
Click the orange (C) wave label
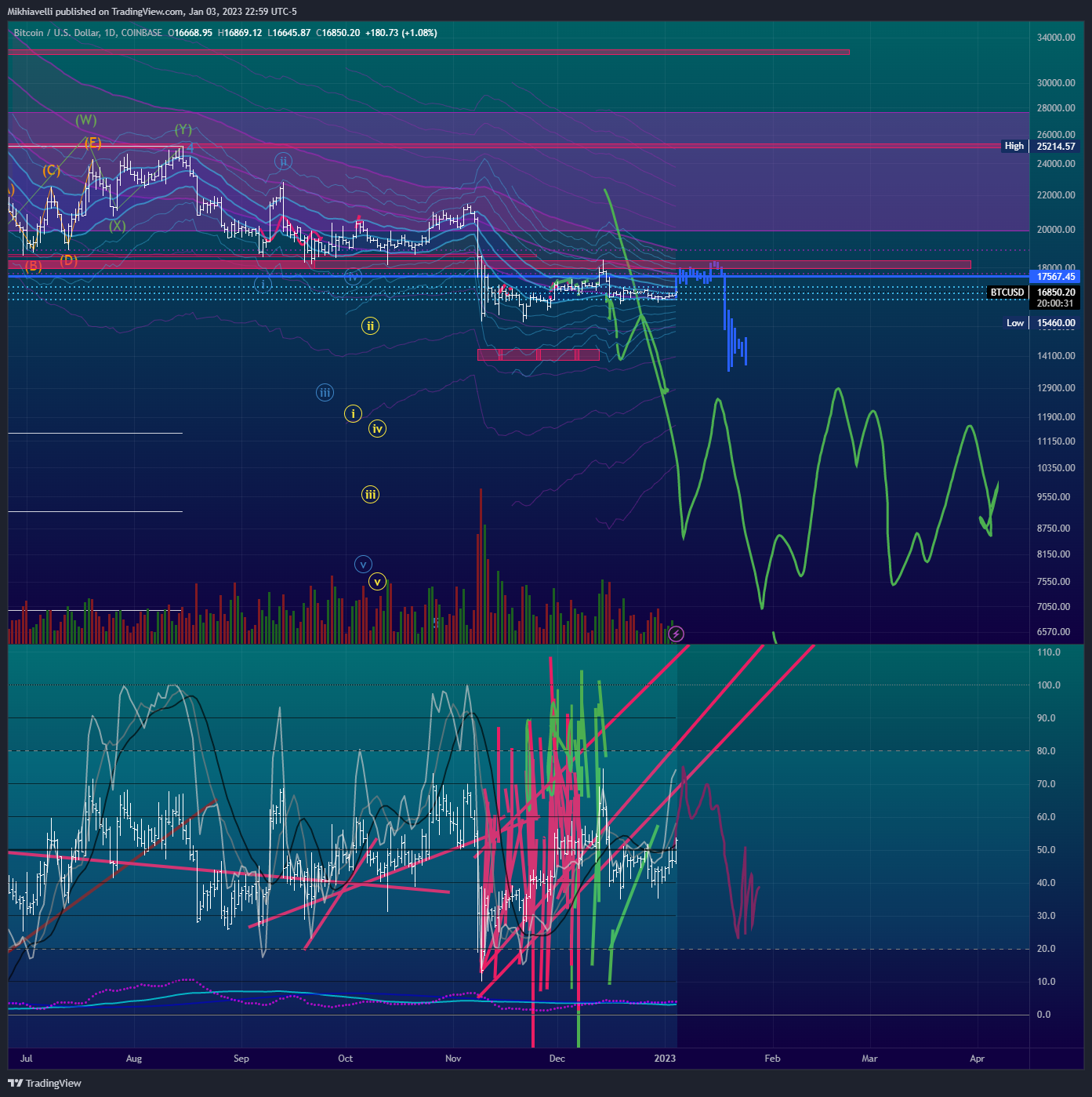(x=52, y=170)
